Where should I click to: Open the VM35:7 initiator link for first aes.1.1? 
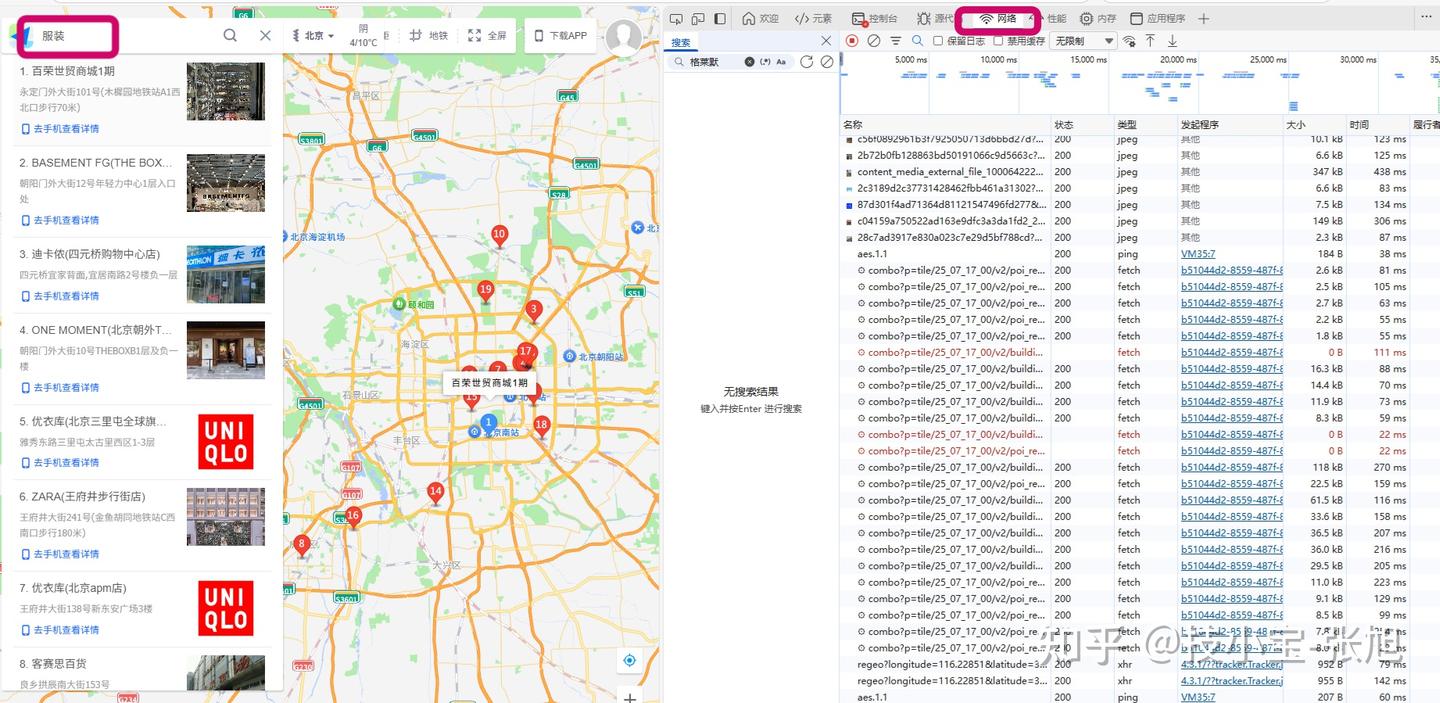(1198, 254)
